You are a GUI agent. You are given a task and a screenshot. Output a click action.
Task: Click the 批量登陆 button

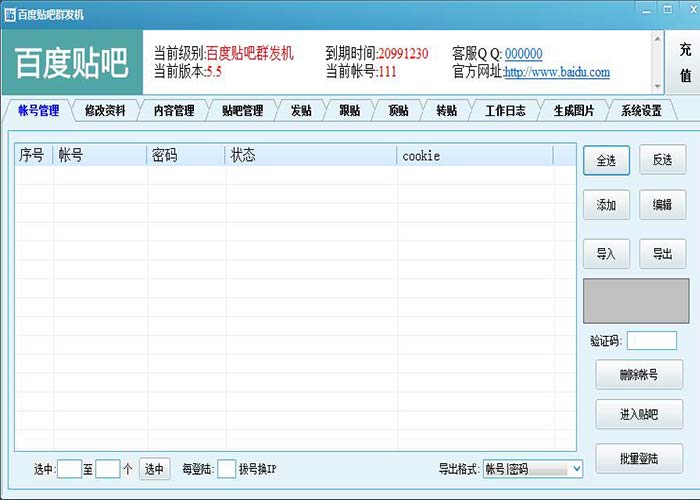[639, 458]
